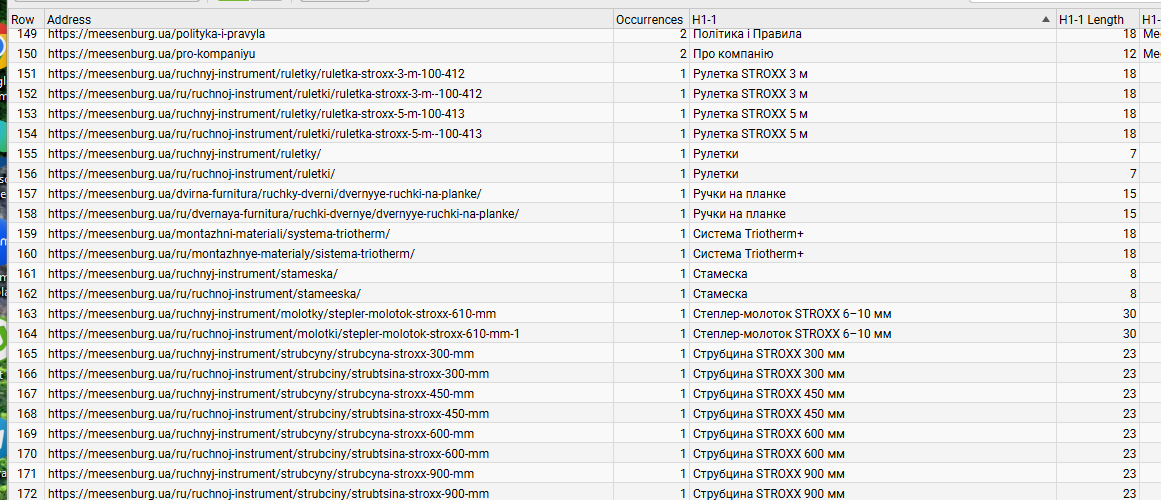Select strubcyna-stroxx-300-mm URL in row 165
Image resolution: width=1161 pixels, height=500 pixels.
[261, 353]
